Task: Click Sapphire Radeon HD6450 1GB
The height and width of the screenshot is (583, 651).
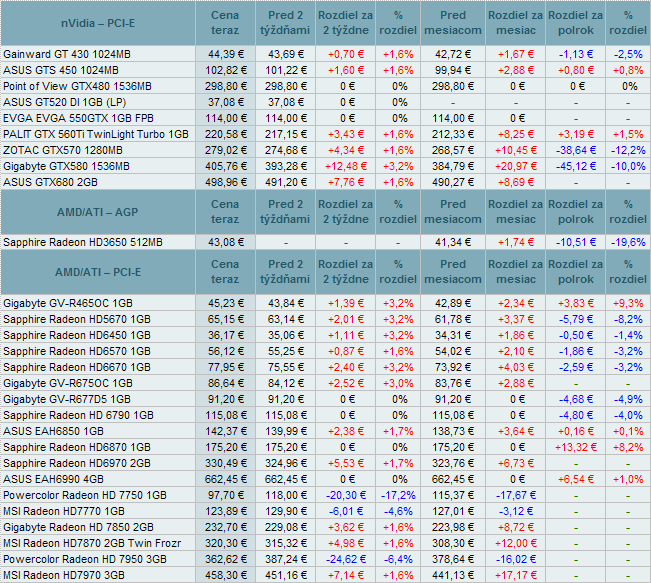Action: pos(77,335)
